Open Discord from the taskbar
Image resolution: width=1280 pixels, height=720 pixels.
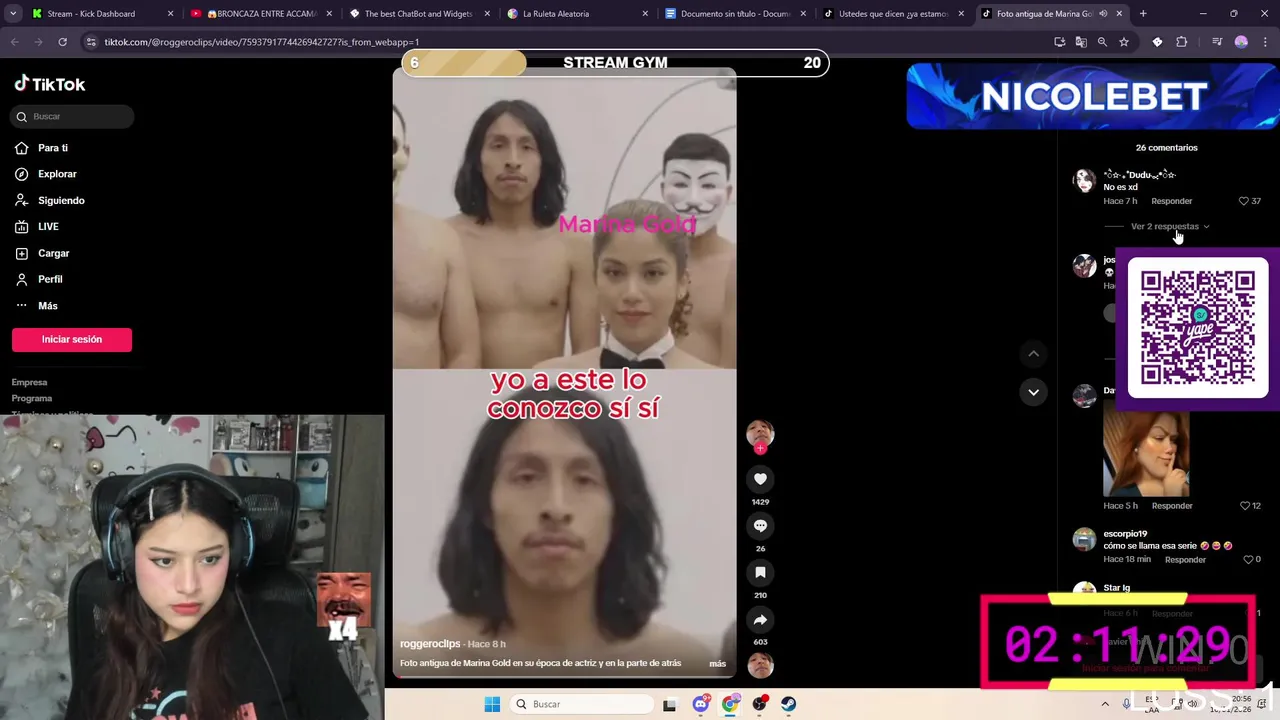(701, 704)
